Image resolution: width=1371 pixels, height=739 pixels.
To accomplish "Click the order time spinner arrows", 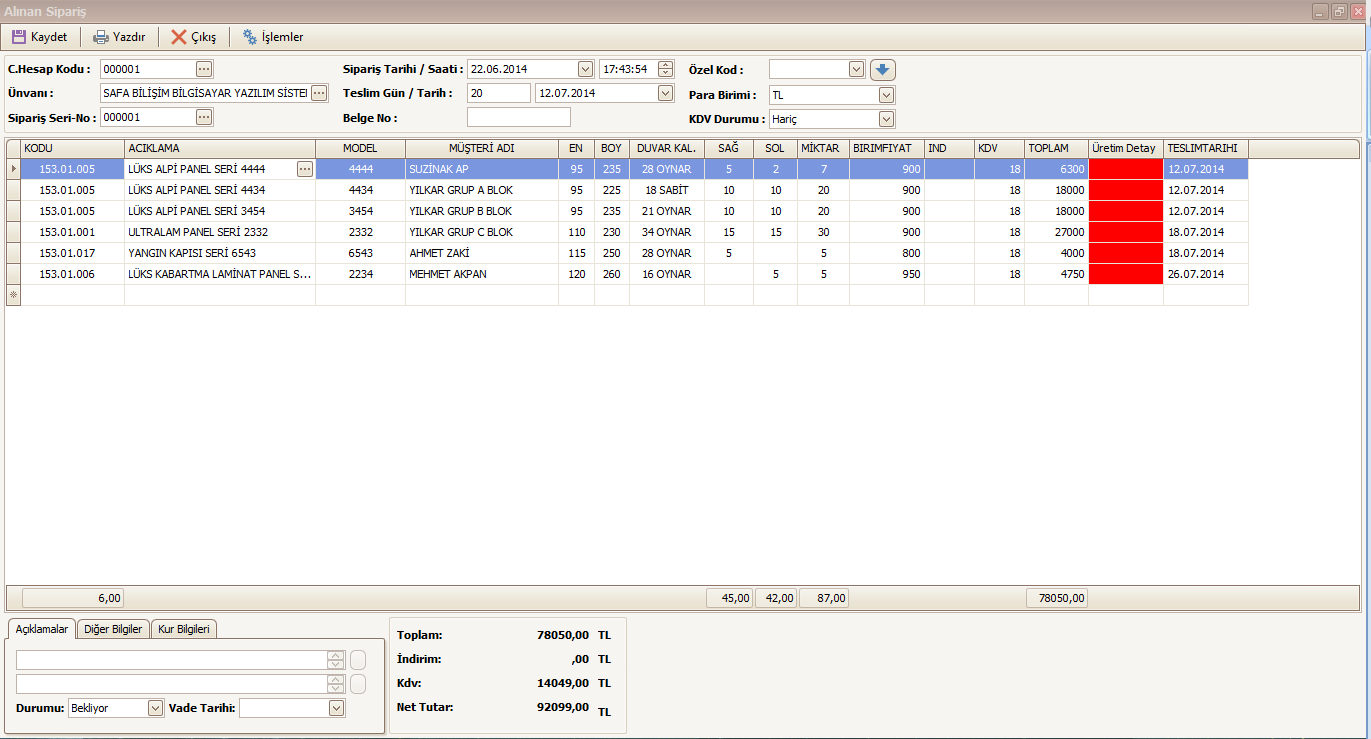I will click(666, 69).
